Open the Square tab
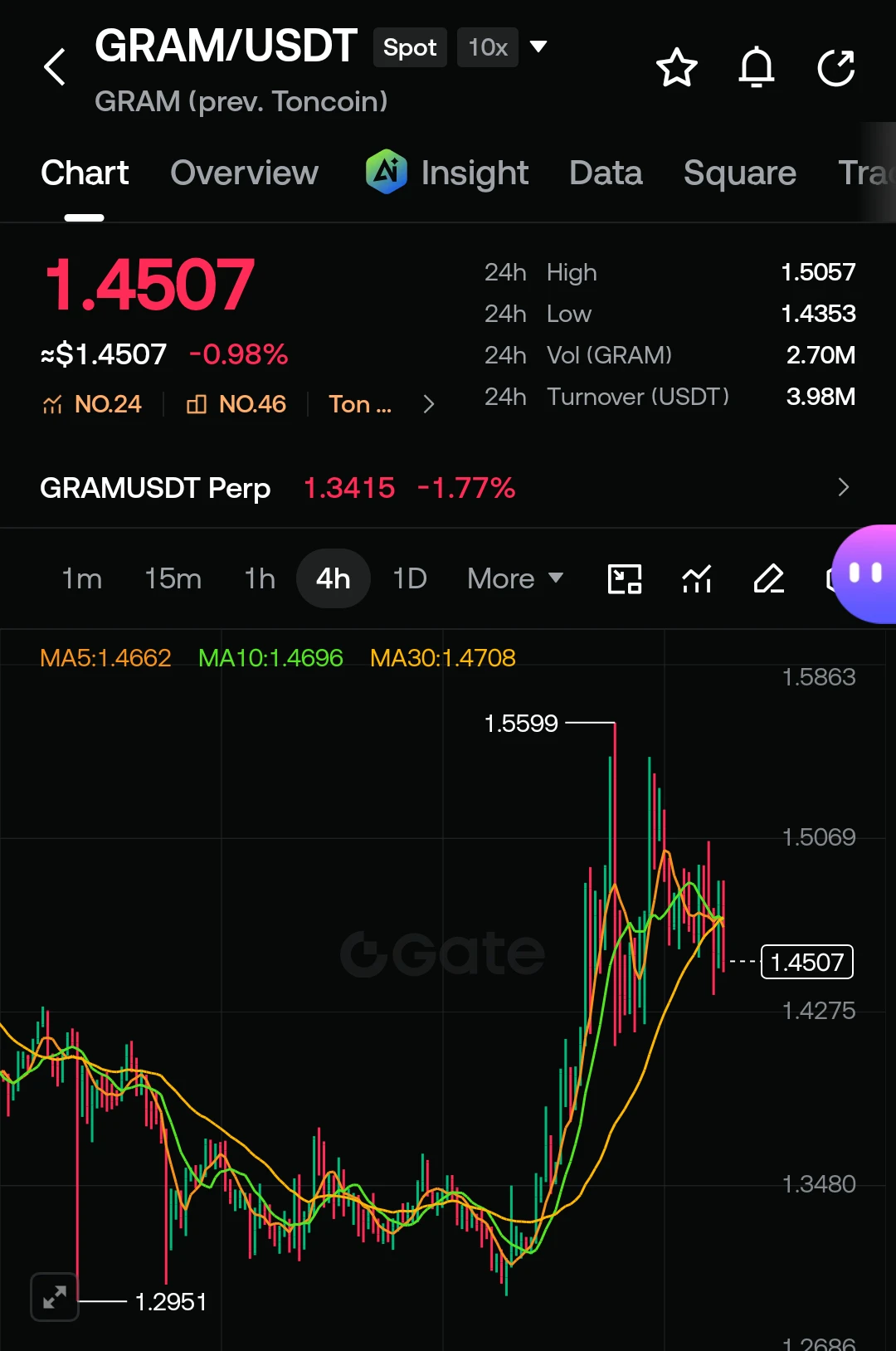896x1351 pixels. coord(740,173)
